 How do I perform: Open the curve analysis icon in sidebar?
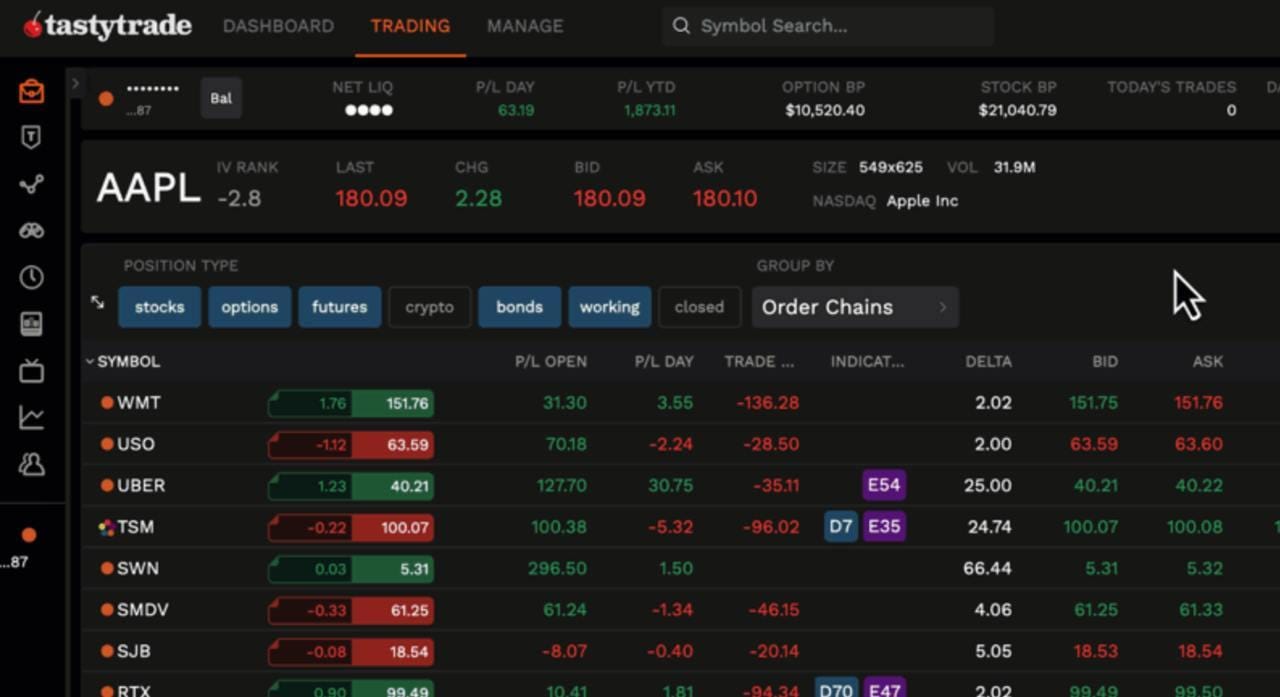tap(31, 185)
